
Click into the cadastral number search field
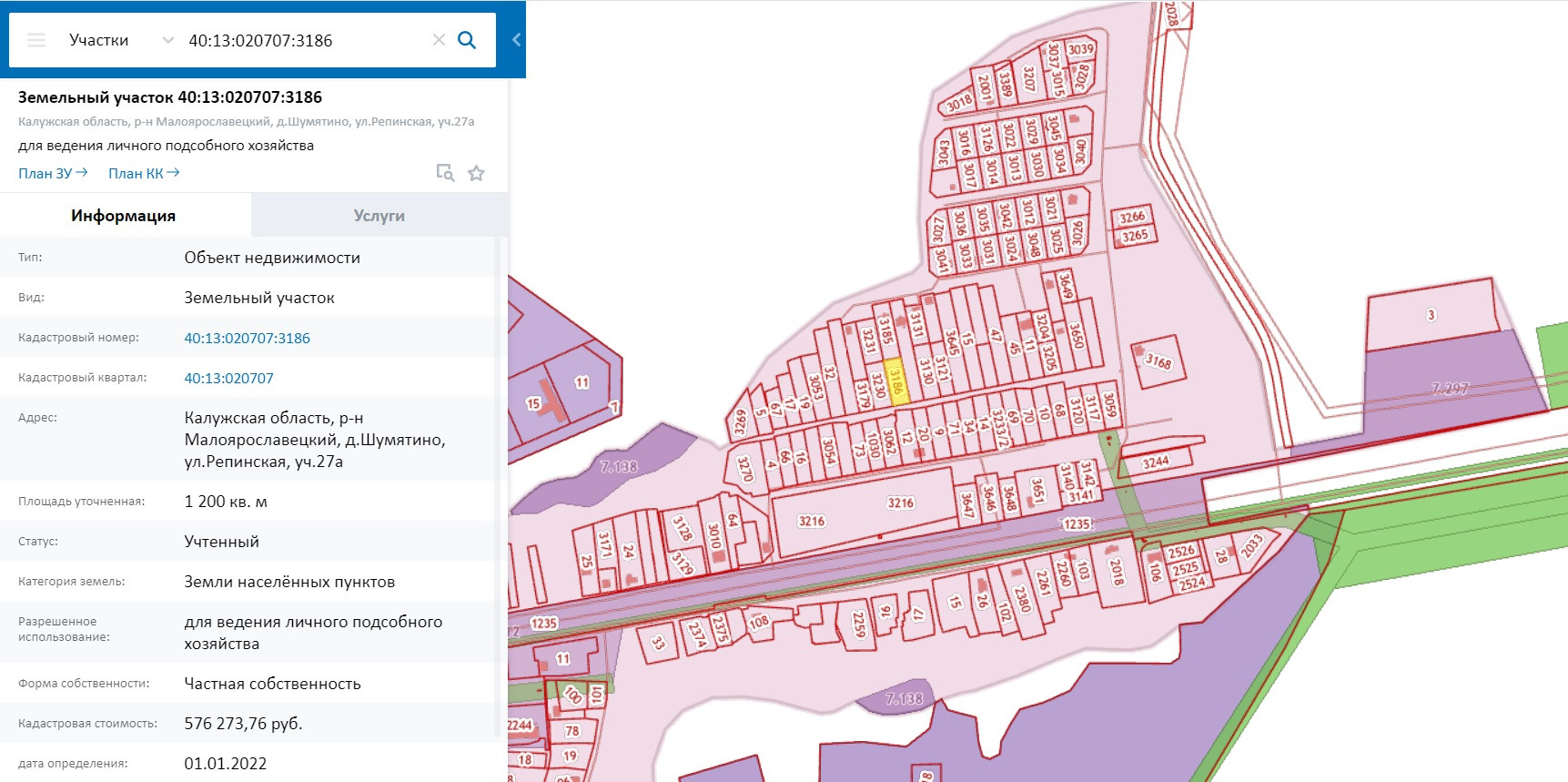coord(300,40)
